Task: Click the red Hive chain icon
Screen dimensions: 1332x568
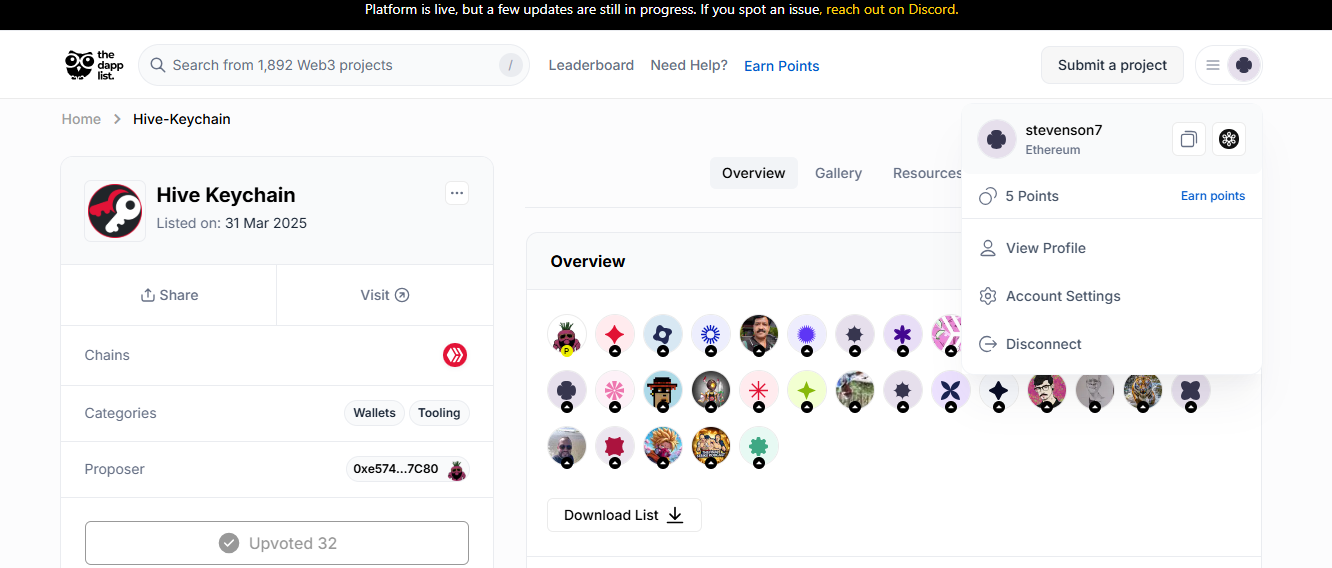Action: tap(455, 355)
